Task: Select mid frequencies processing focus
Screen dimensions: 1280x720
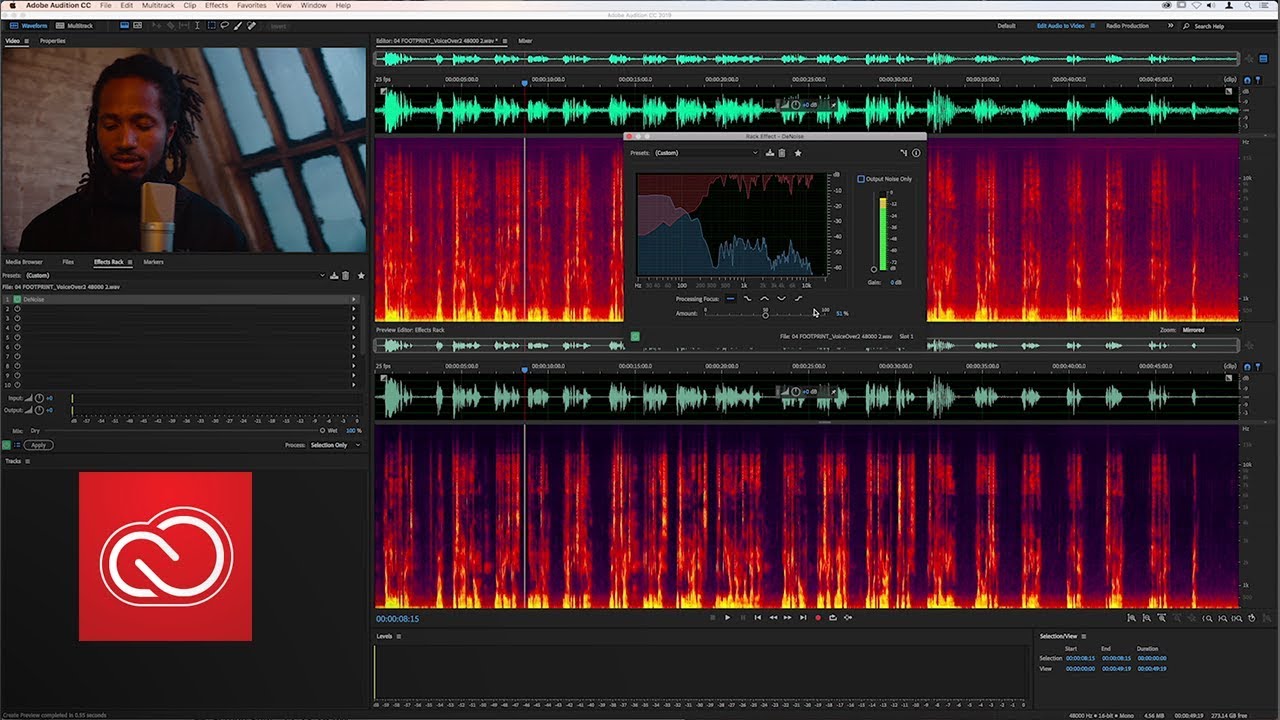Action: [764, 299]
